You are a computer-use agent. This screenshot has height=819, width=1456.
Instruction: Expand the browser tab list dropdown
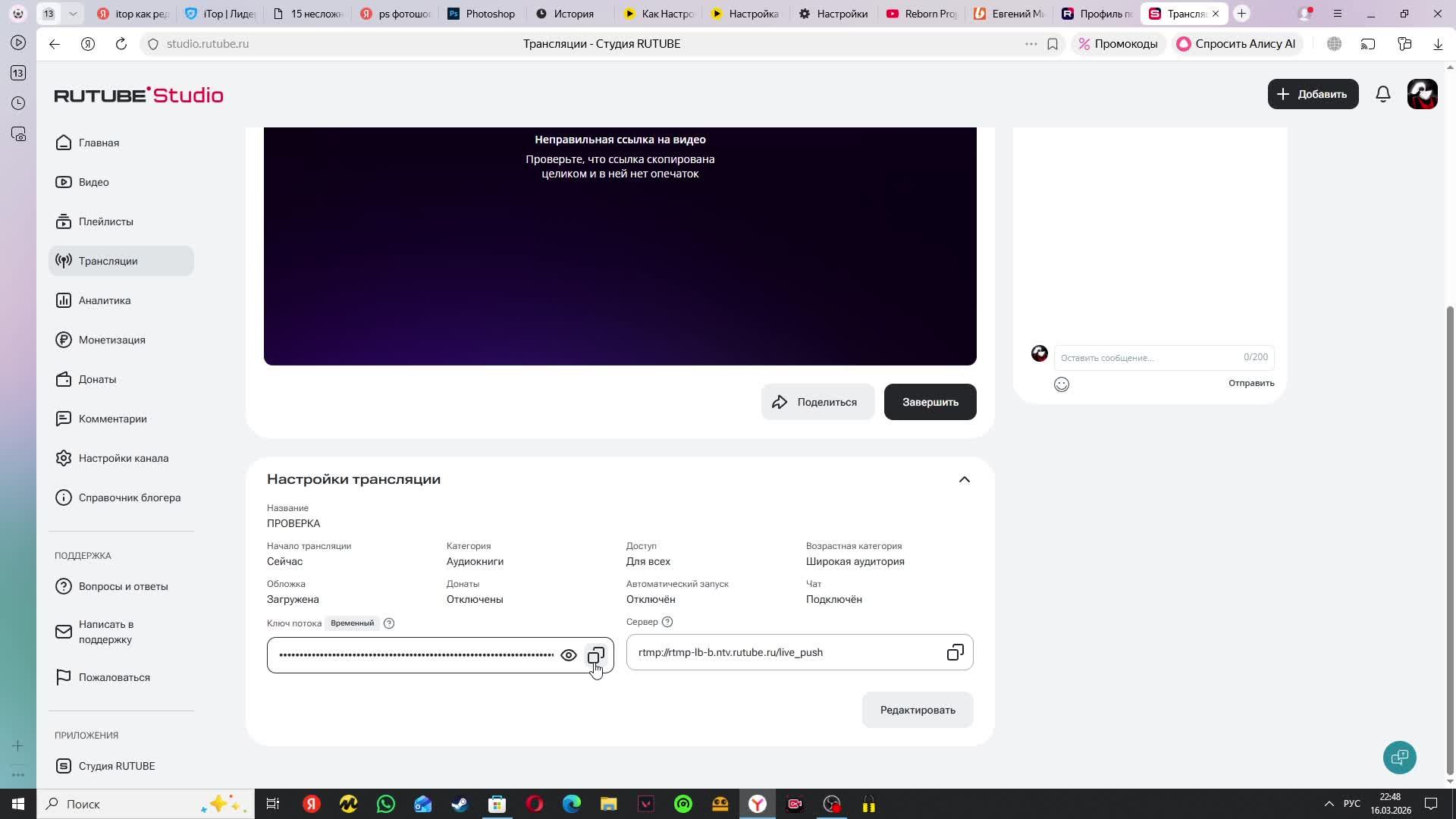click(73, 14)
